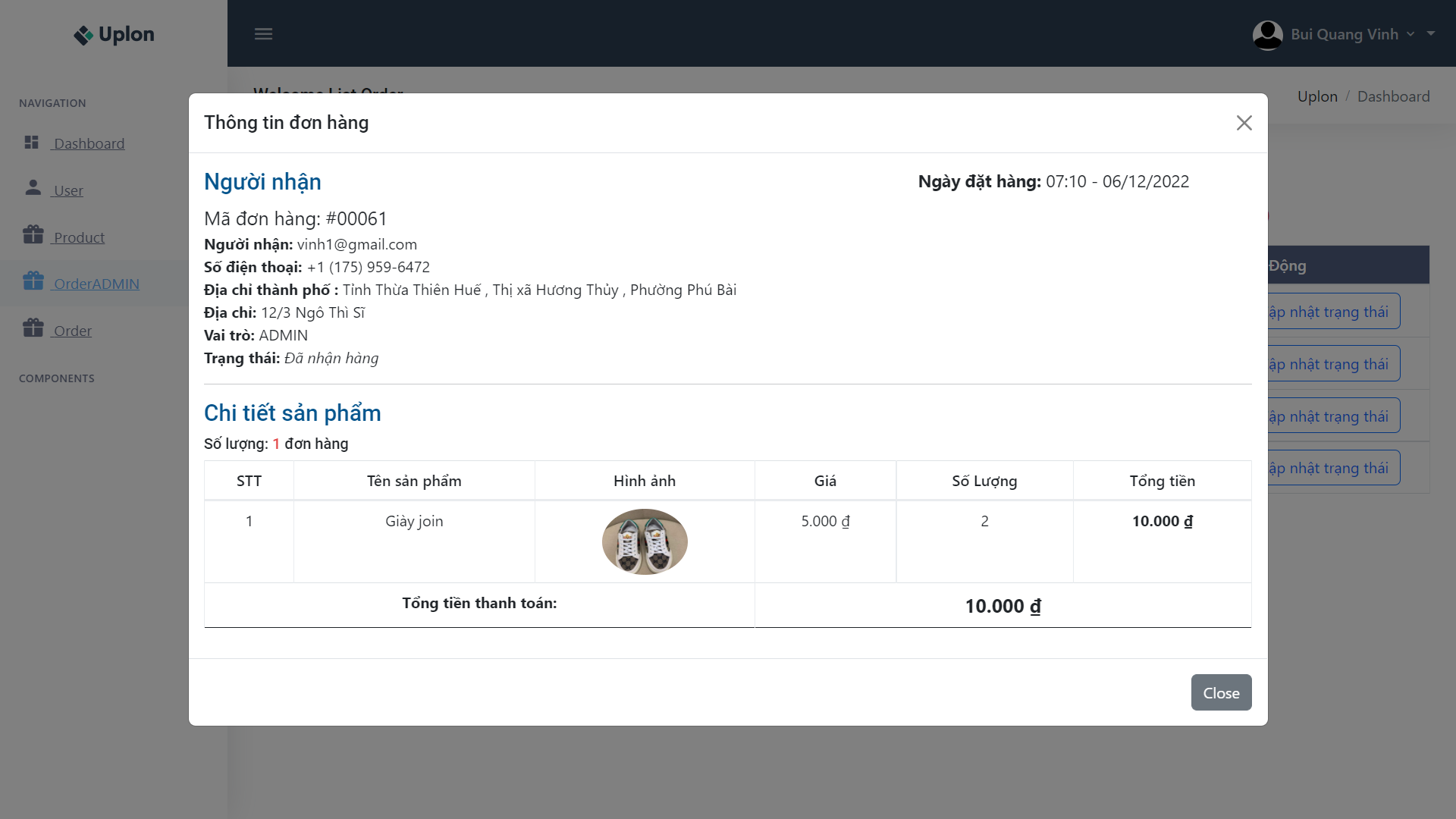Select the Order icon in the navigation

coord(33,328)
